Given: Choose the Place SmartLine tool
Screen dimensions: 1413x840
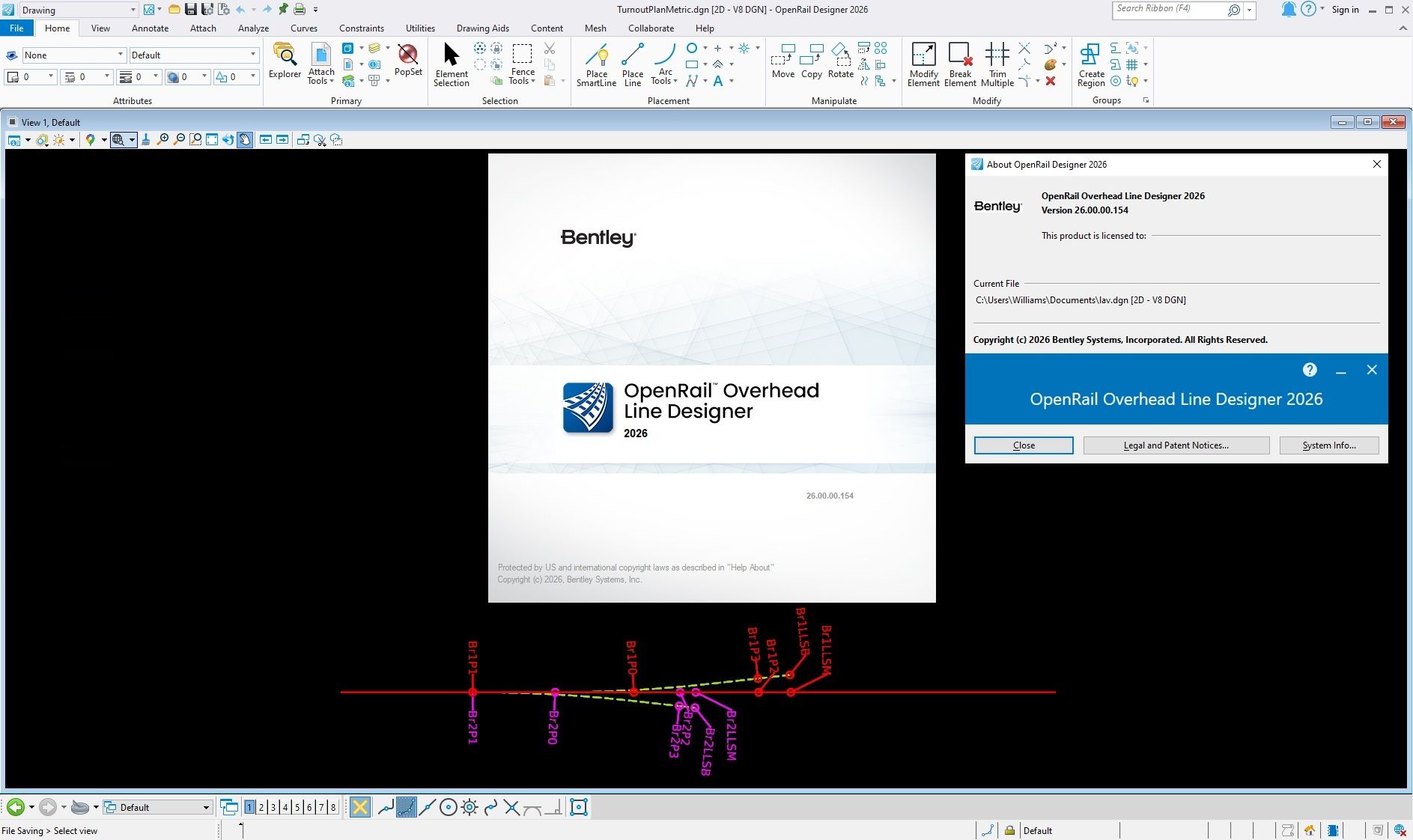Looking at the screenshot, I should pos(596,64).
